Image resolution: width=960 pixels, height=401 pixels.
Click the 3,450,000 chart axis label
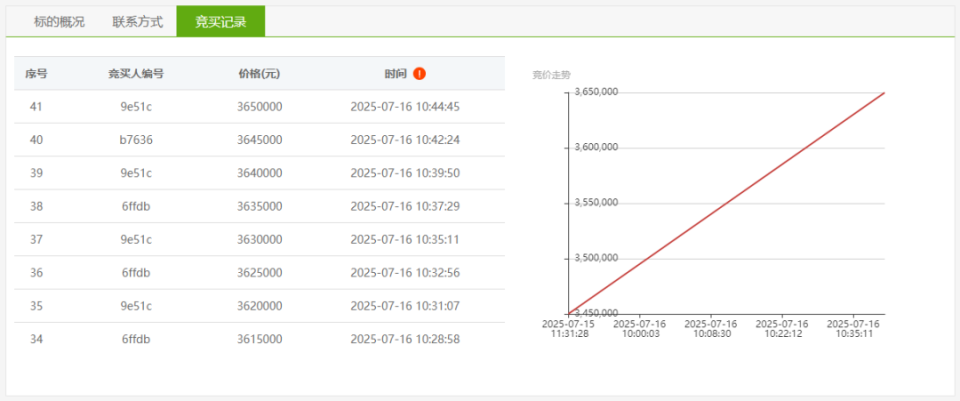pyautogui.click(x=596, y=313)
